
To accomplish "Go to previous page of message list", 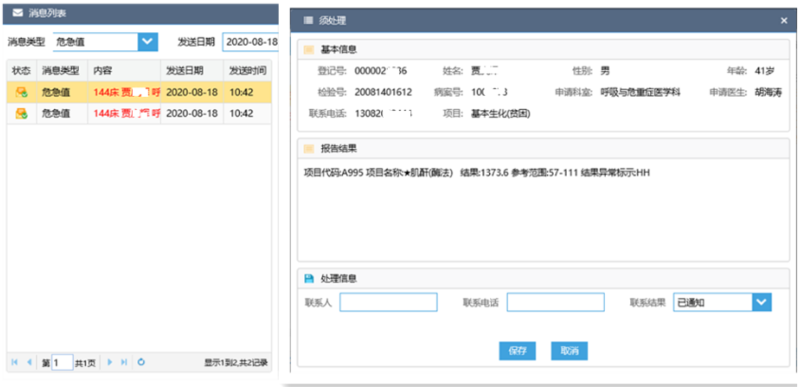I will coord(29,362).
